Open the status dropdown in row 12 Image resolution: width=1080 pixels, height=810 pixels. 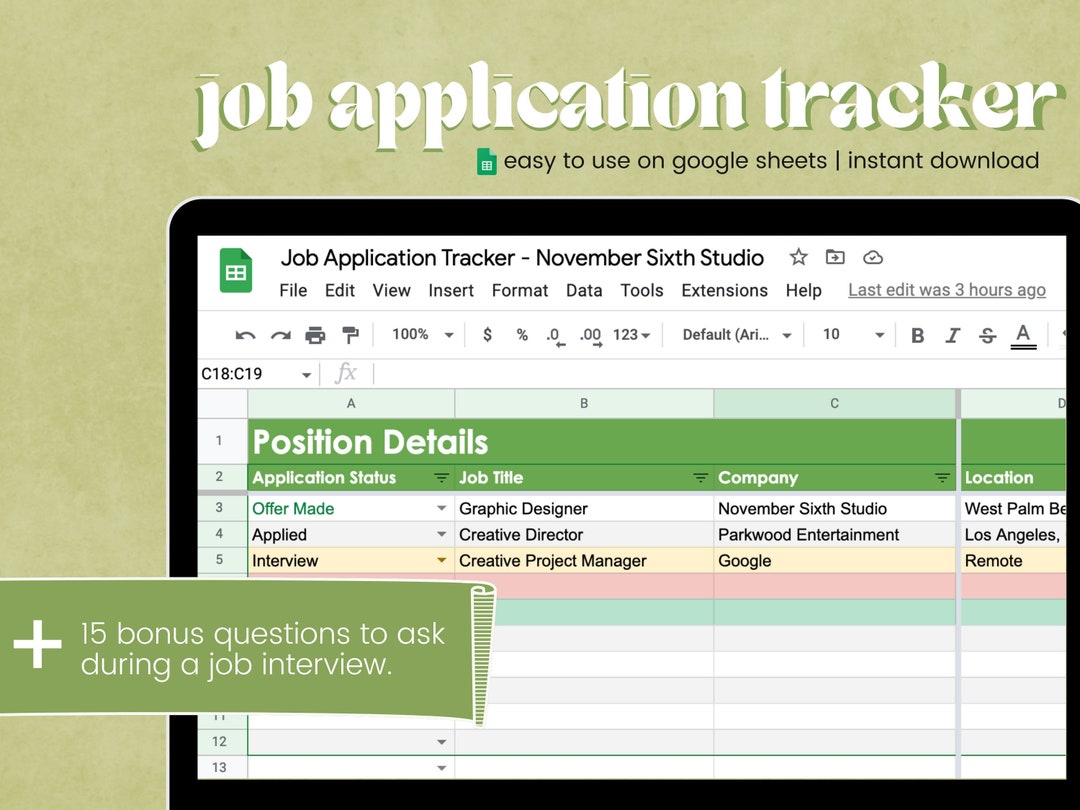tap(442, 742)
